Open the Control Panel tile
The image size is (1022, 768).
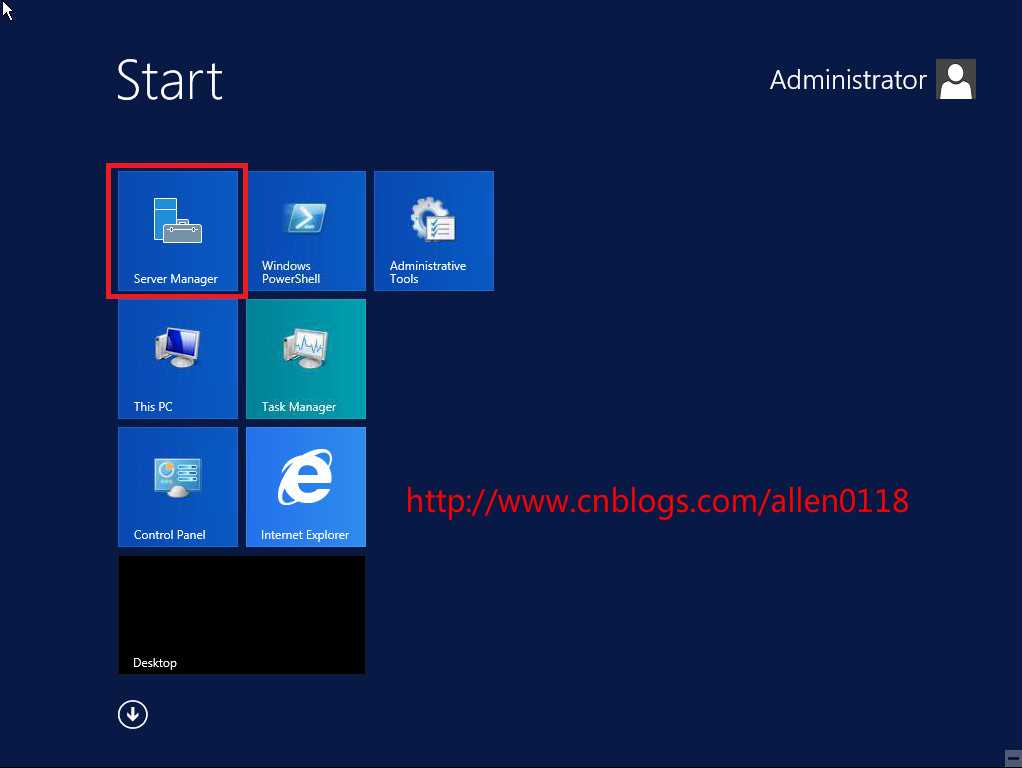177,487
